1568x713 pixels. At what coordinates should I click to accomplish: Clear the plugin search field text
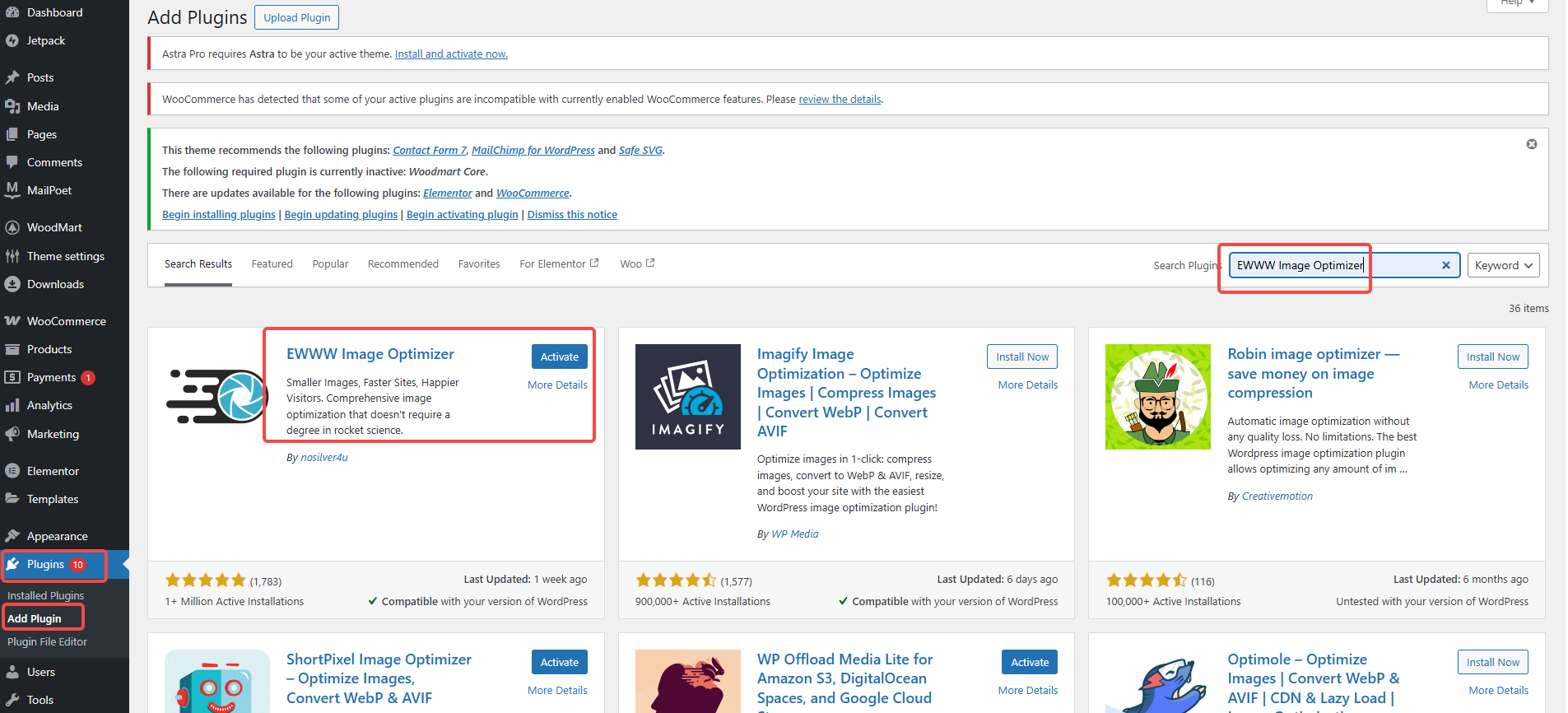tap(1445, 265)
